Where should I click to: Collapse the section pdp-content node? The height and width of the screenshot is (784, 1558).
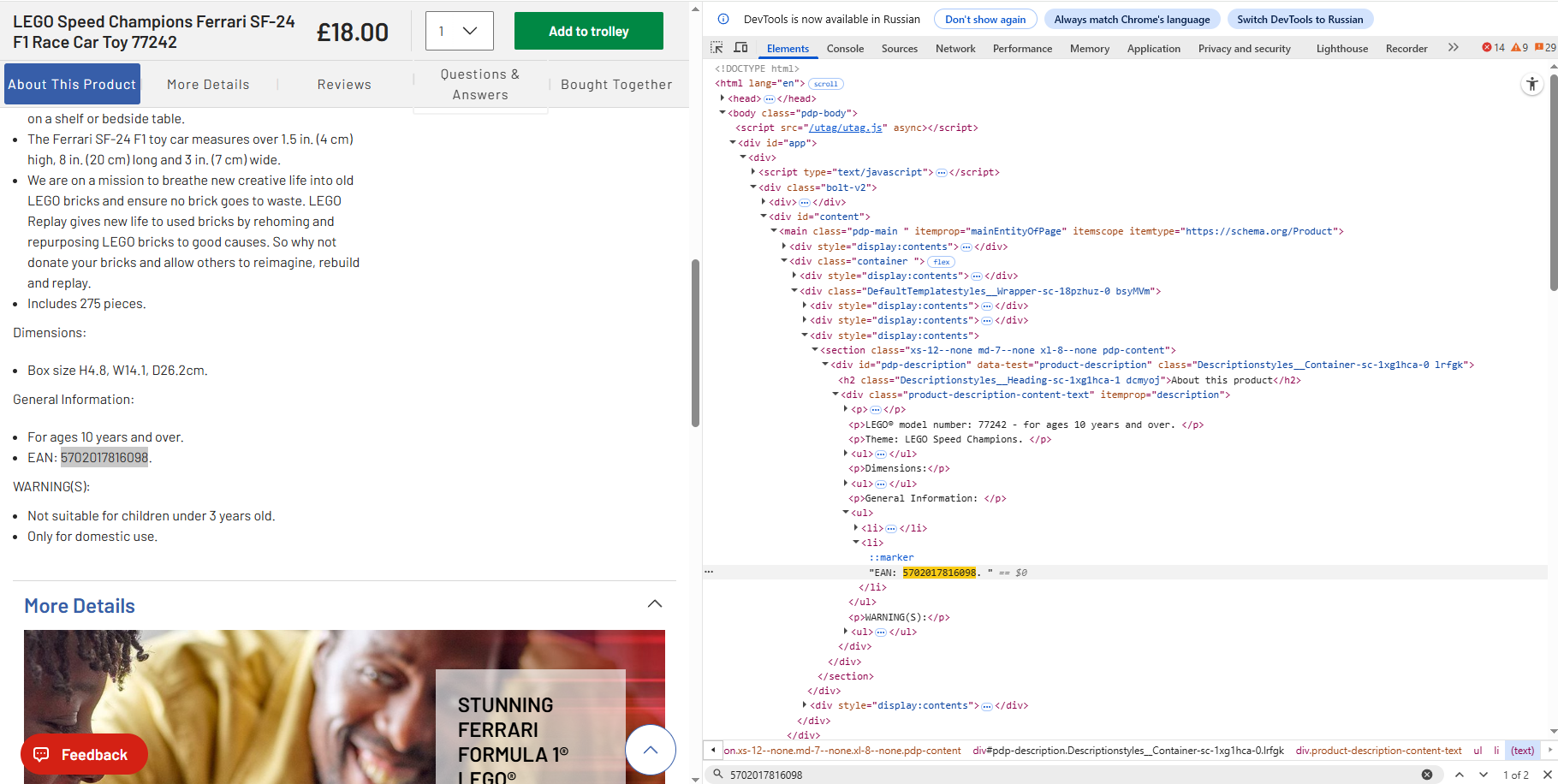coord(815,350)
